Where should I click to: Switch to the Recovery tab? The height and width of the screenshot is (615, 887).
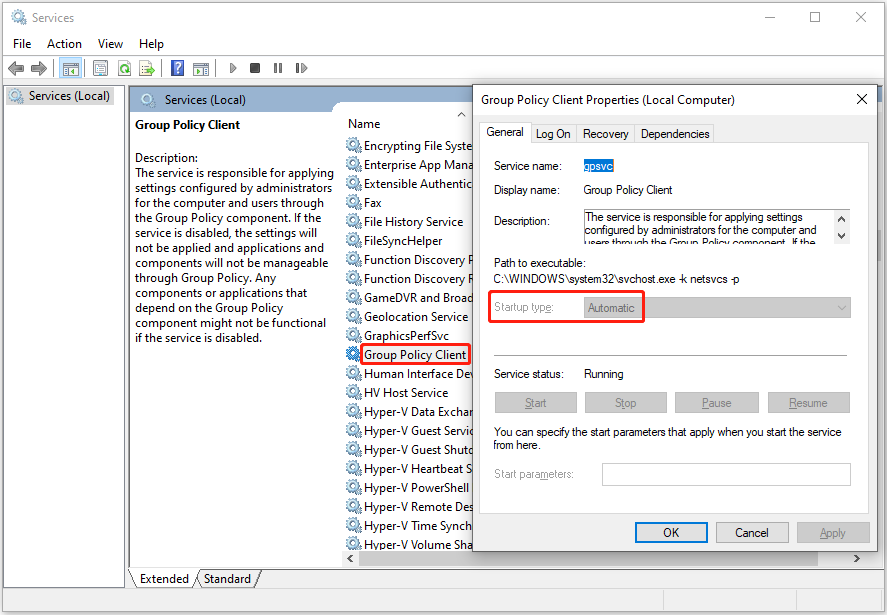(605, 134)
